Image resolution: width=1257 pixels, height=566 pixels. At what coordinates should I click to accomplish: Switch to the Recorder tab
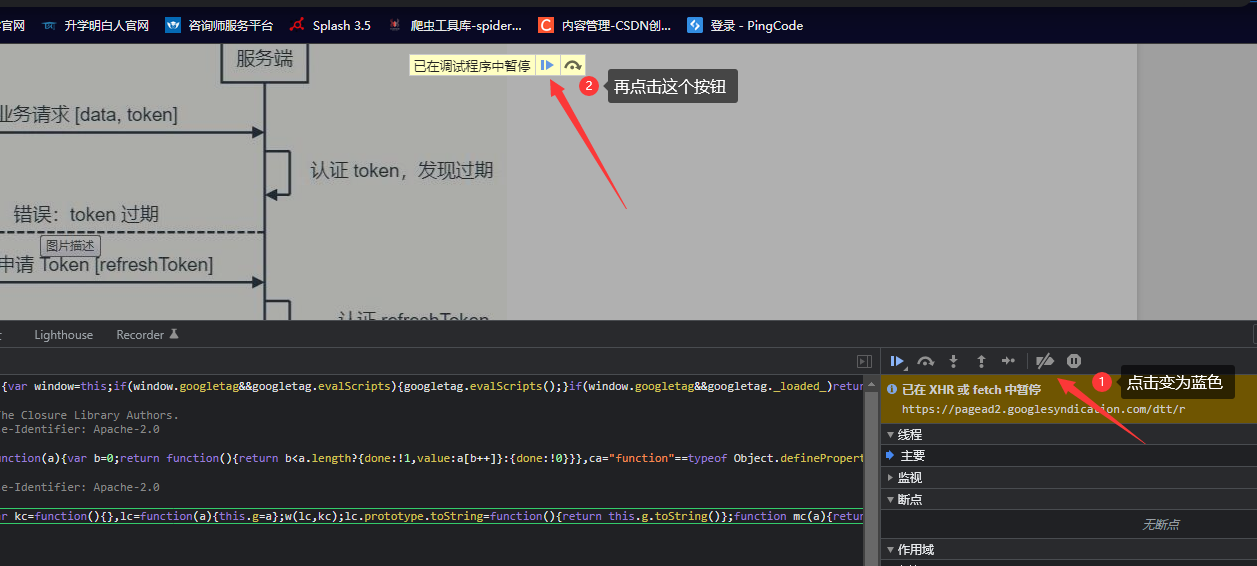tap(147, 335)
